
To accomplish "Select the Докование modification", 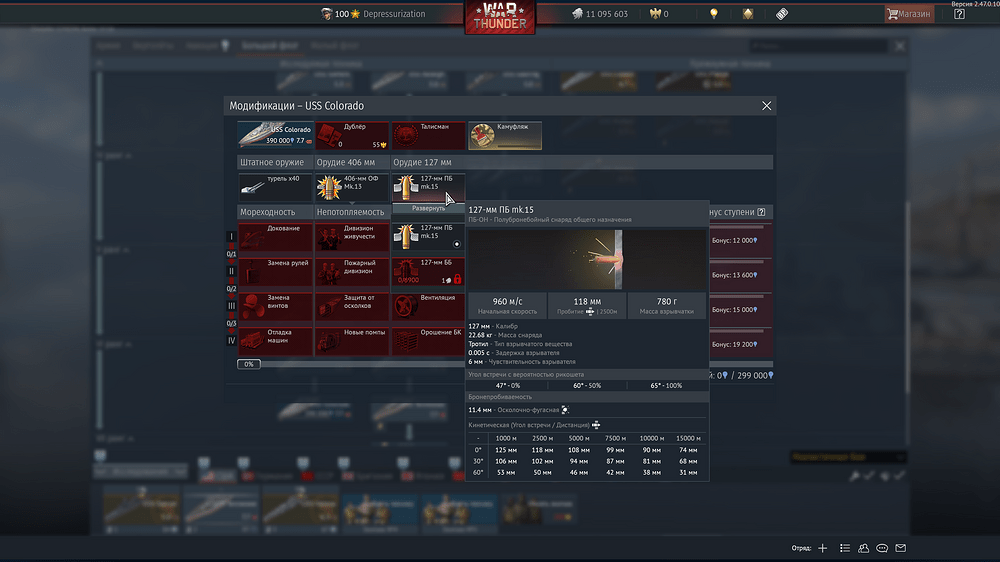I will tap(275, 237).
